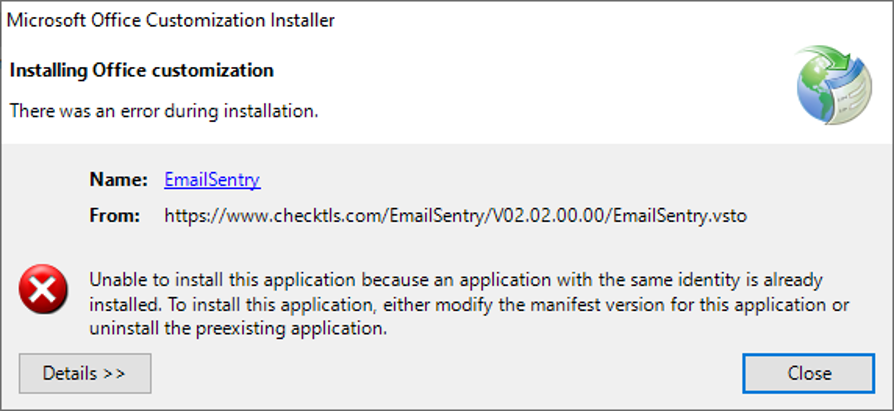The height and width of the screenshot is (411, 894).
Task: Open the EmailSentry name link
Action: coord(212,180)
